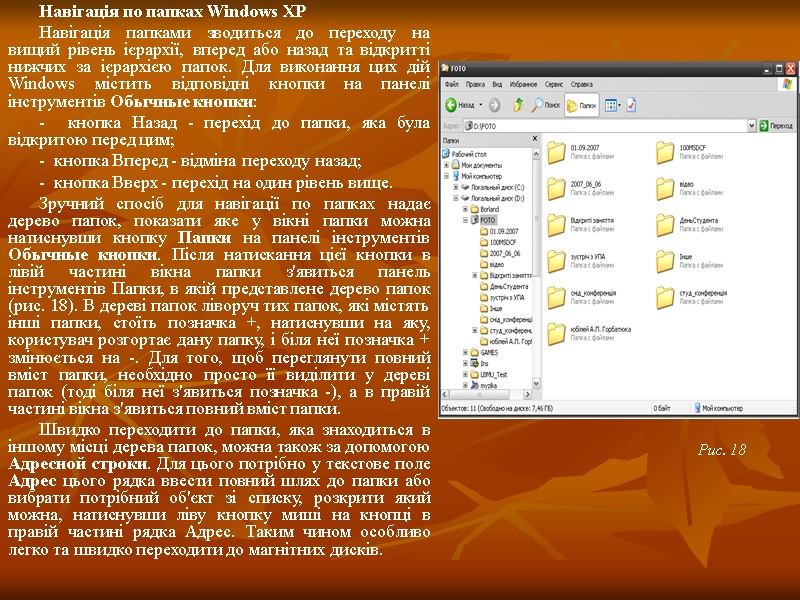Open the address bar dropdown
The width and height of the screenshot is (800, 600).
click(753, 124)
